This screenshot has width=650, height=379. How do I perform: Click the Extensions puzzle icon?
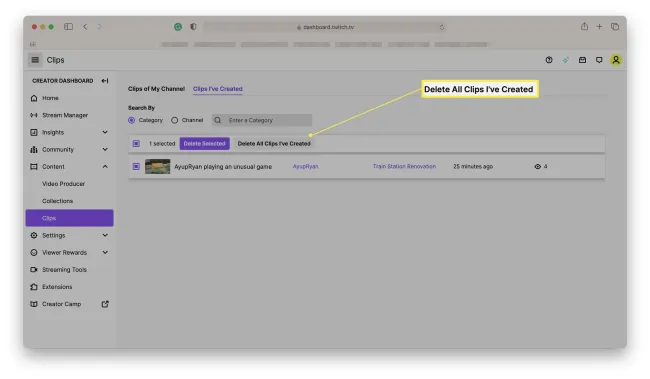click(34, 287)
